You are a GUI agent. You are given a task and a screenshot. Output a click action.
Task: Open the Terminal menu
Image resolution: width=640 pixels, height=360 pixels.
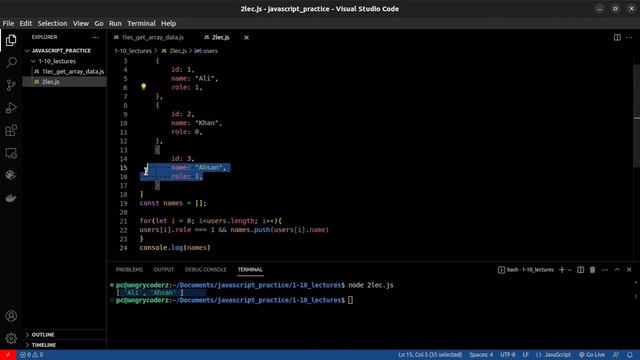[141, 23]
